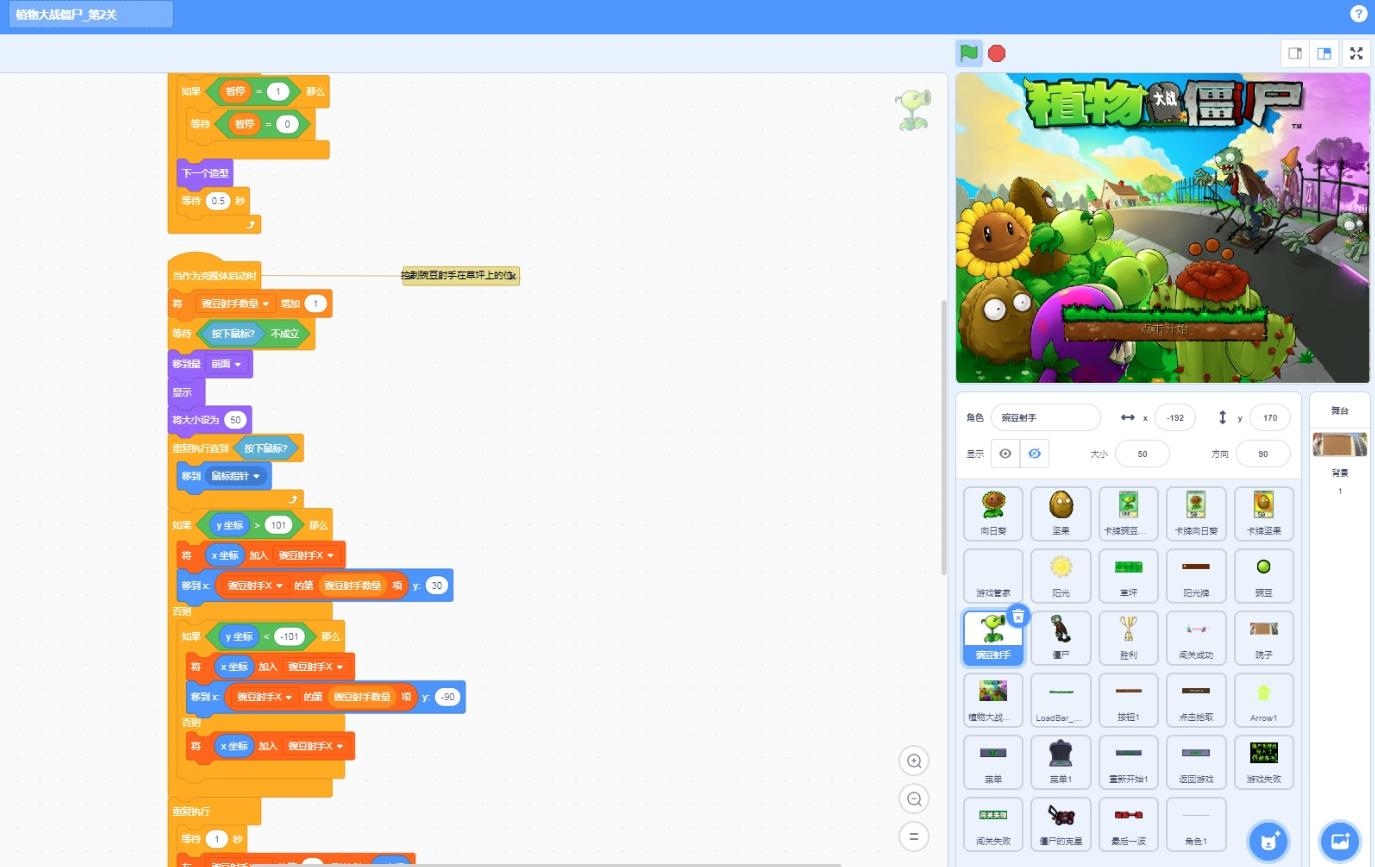The width and height of the screenshot is (1375, 867).
Task: Edit the sprite 方向 direction field
Action: 1263,454
